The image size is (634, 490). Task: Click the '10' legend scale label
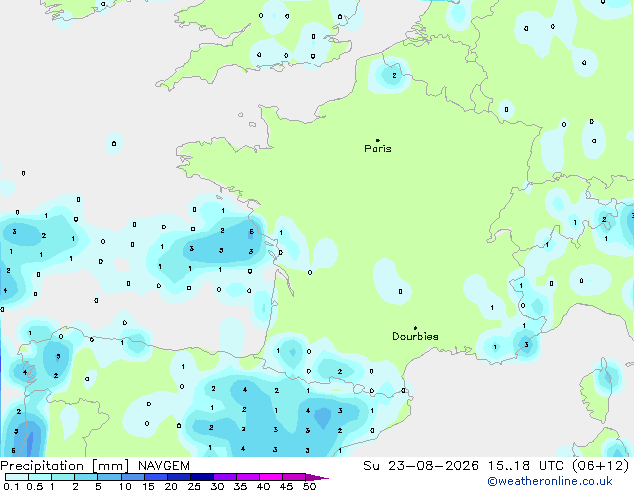(x=125, y=486)
